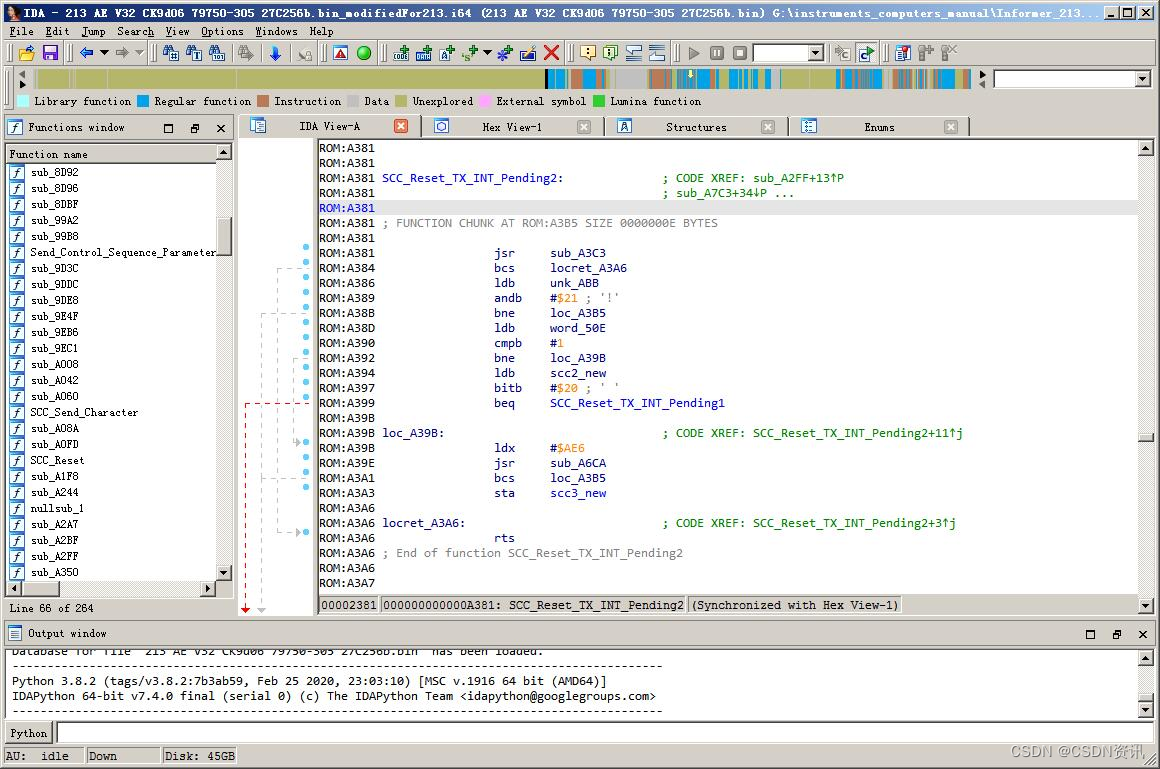Click the Save database icon
This screenshot has height=769, width=1160.
click(x=50, y=53)
